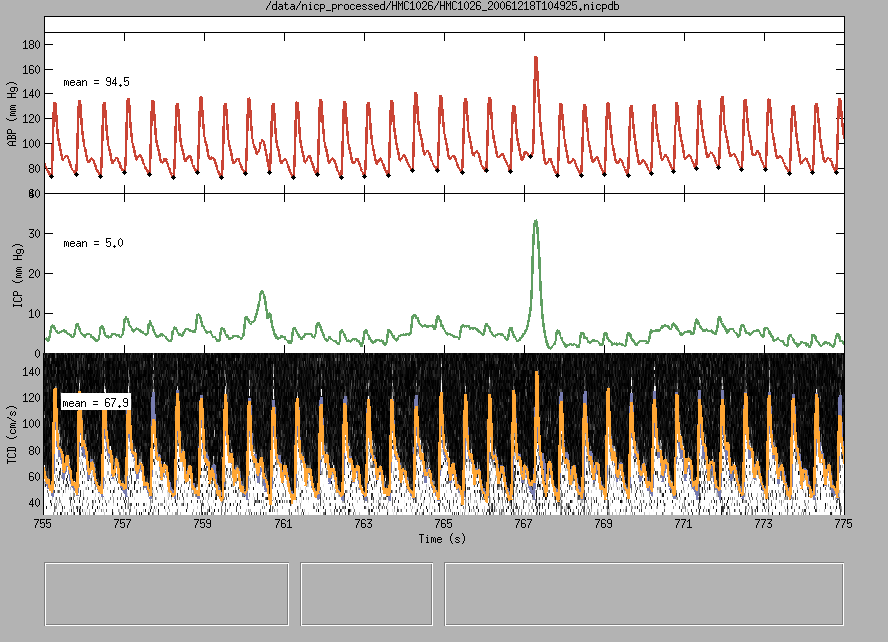Click the time tick label 771
The image size is (888, 642).
tap(683, 524)
